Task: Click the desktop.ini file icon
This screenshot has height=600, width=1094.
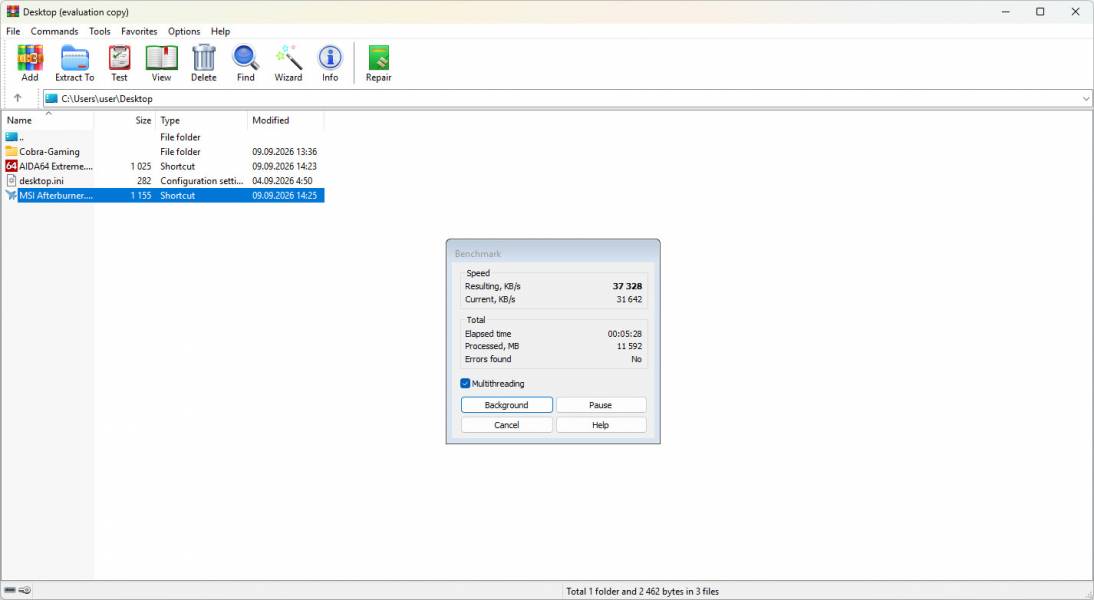Action: pyautogui.click(x=11, y=181)
